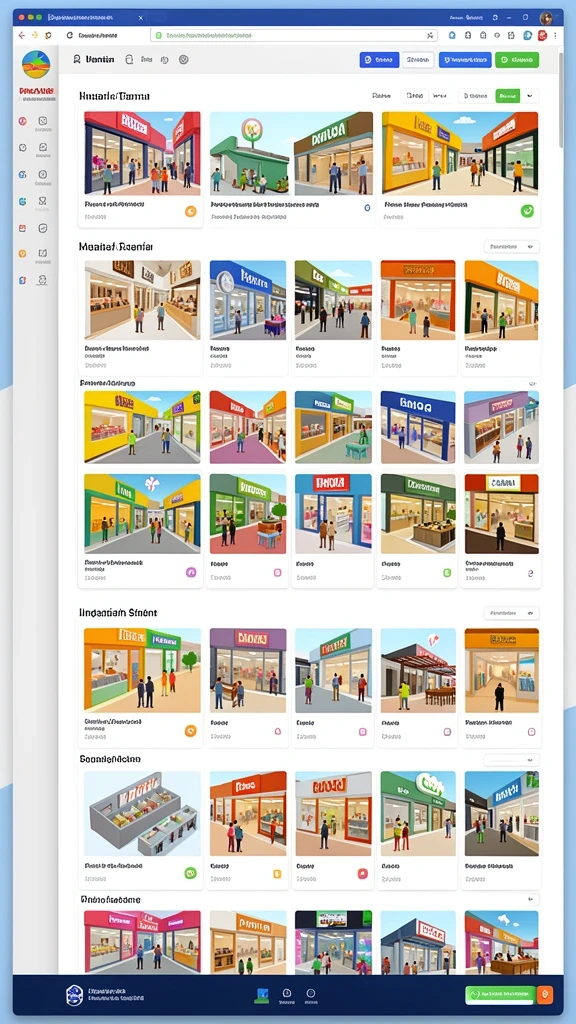Screen dimensions: 576x1024
Task: Click the wide green button in bottom bar
Action: tap(500, 995)
